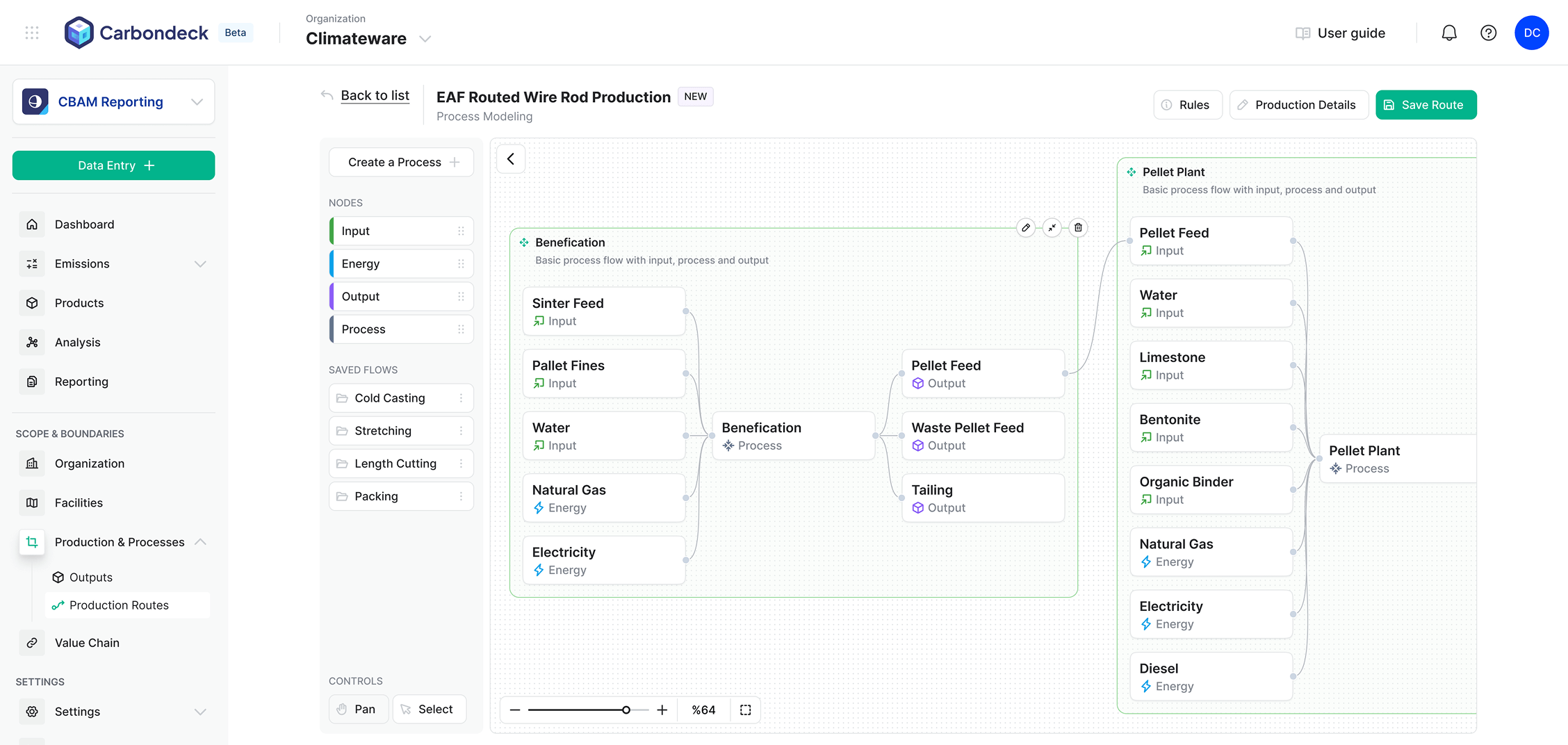The height and width of the screenshot is (745, 1568).
Task: Open notifications with the bell icon
Action: coord(1449,32)
